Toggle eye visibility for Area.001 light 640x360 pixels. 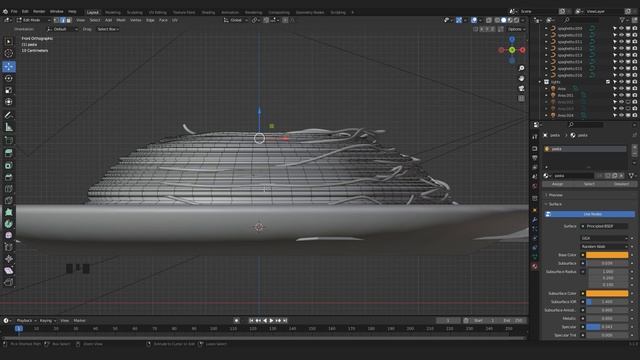tap(622, 95)
